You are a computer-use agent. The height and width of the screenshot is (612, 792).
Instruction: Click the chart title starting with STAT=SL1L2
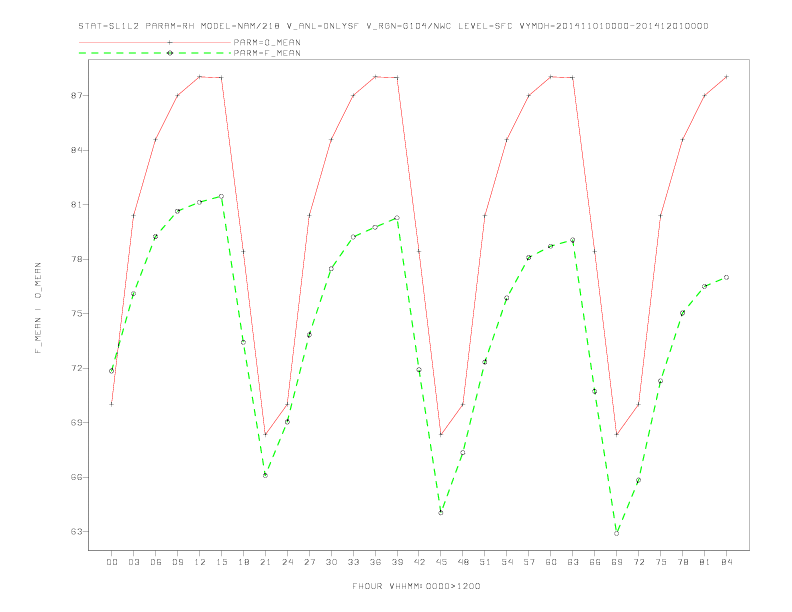click(393, 26)
